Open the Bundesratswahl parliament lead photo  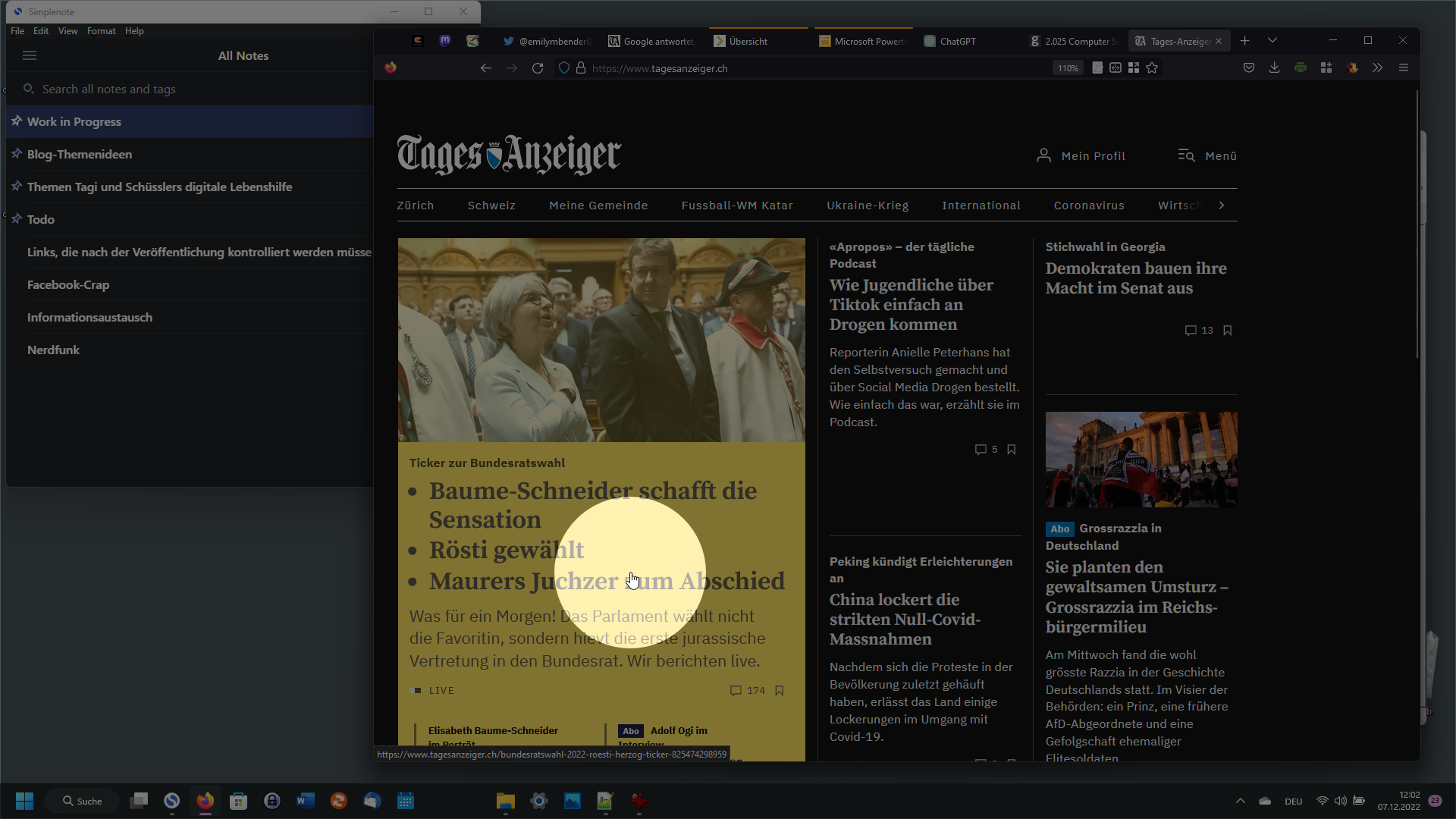tap(601, 340)
